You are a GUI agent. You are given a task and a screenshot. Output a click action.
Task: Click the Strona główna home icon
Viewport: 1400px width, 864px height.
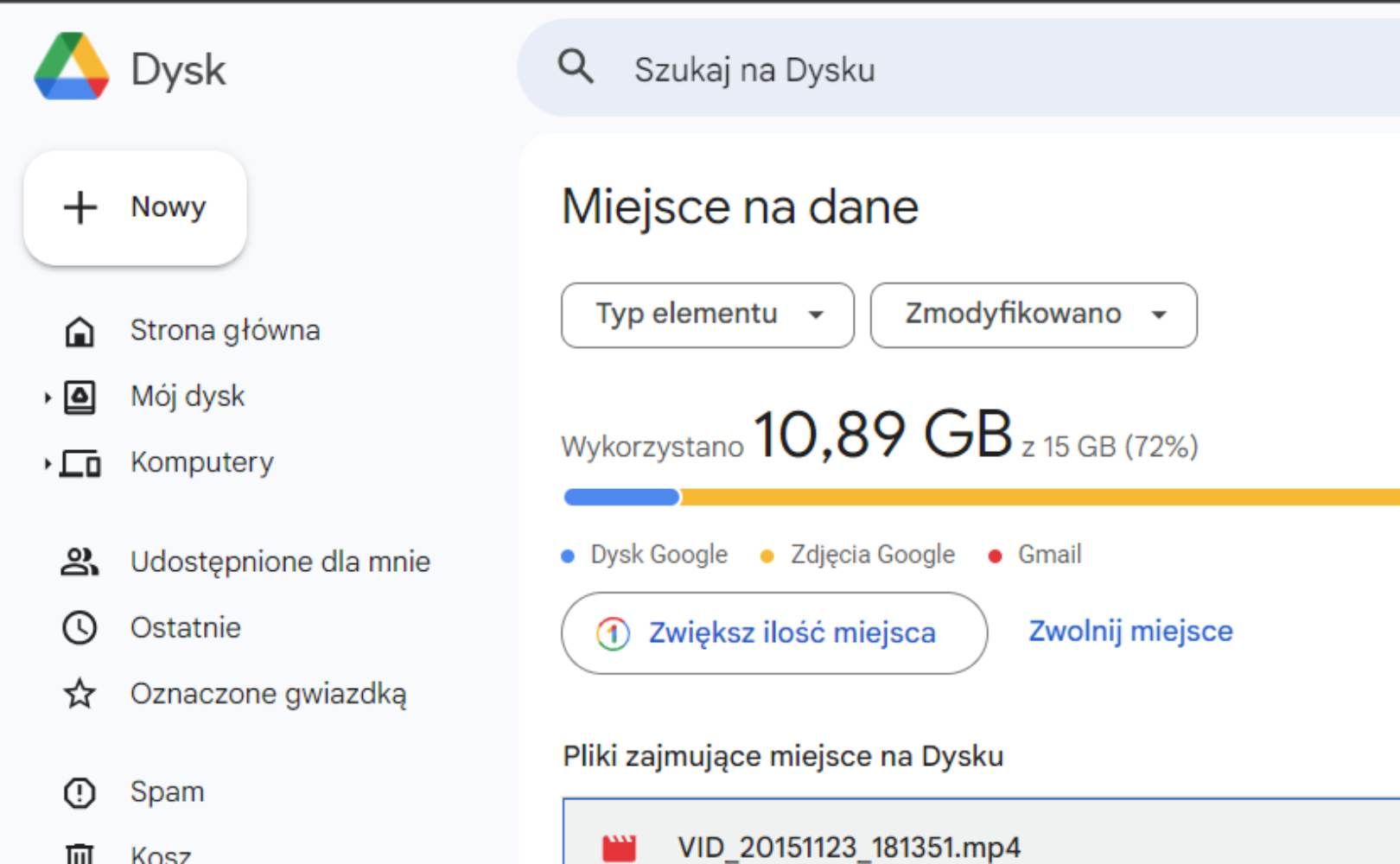(80, 331)
